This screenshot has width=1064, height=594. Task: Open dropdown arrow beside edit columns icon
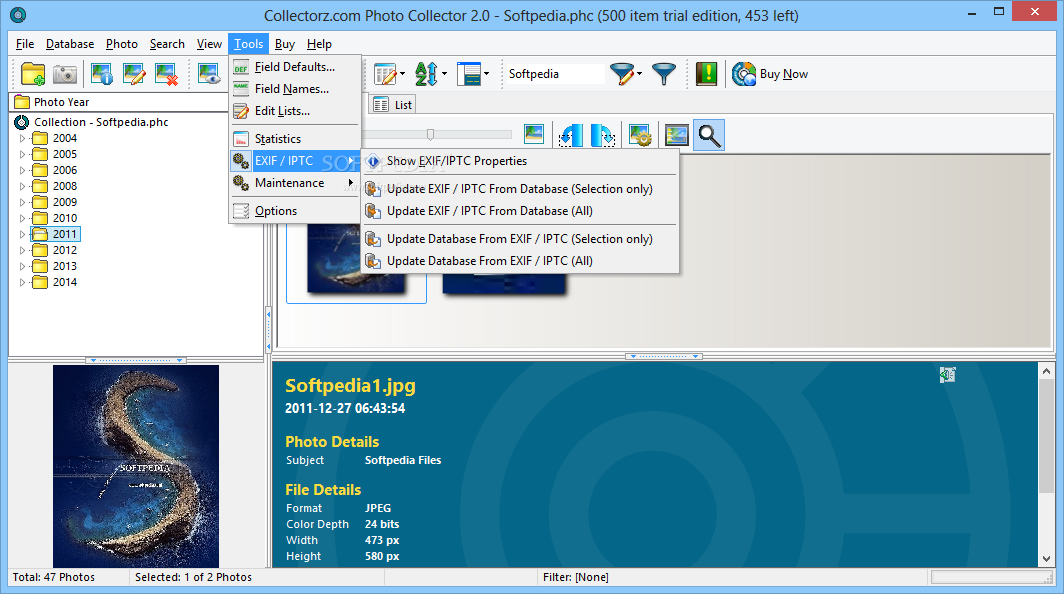point(402,74)
